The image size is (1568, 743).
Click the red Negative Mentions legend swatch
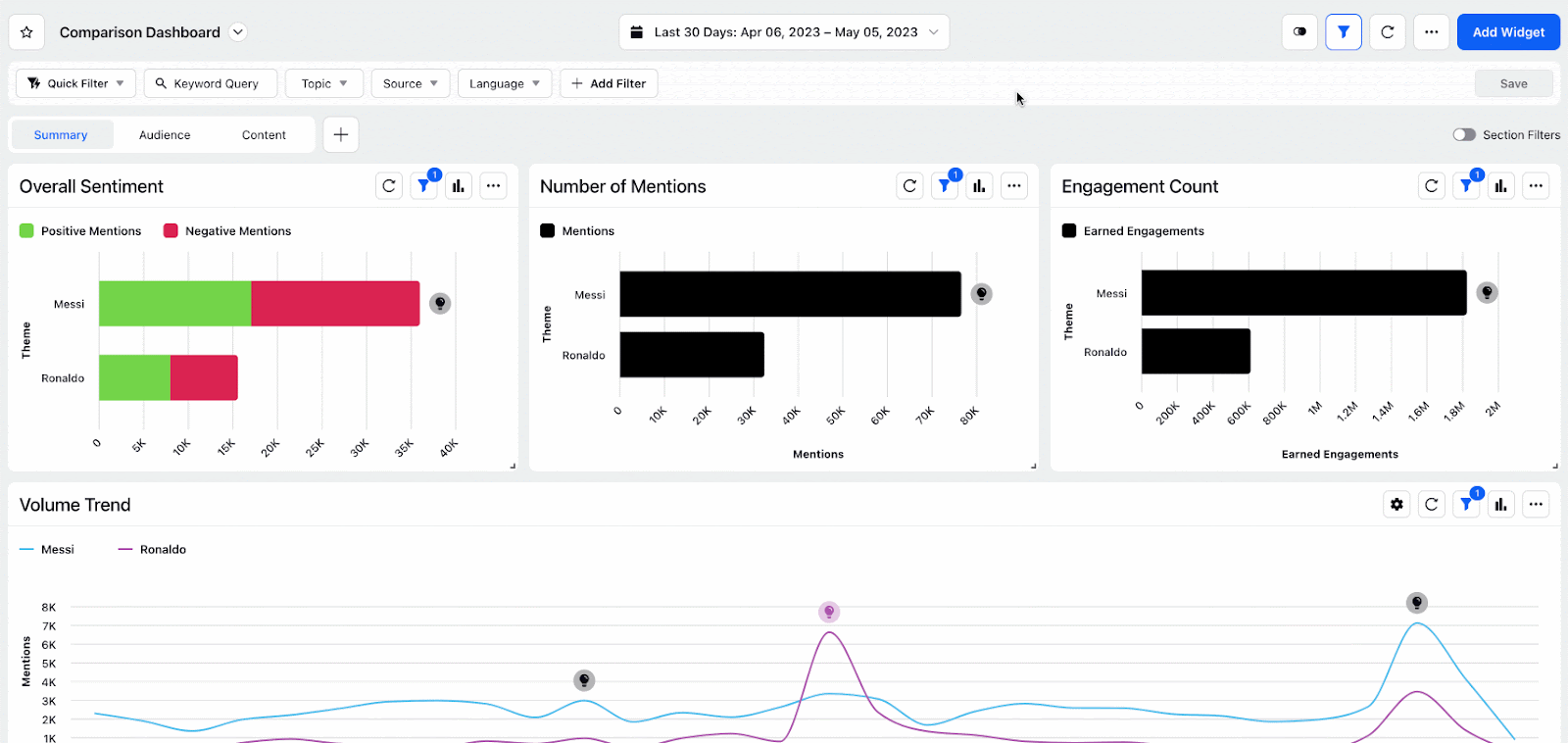click(x=171, y=231)
